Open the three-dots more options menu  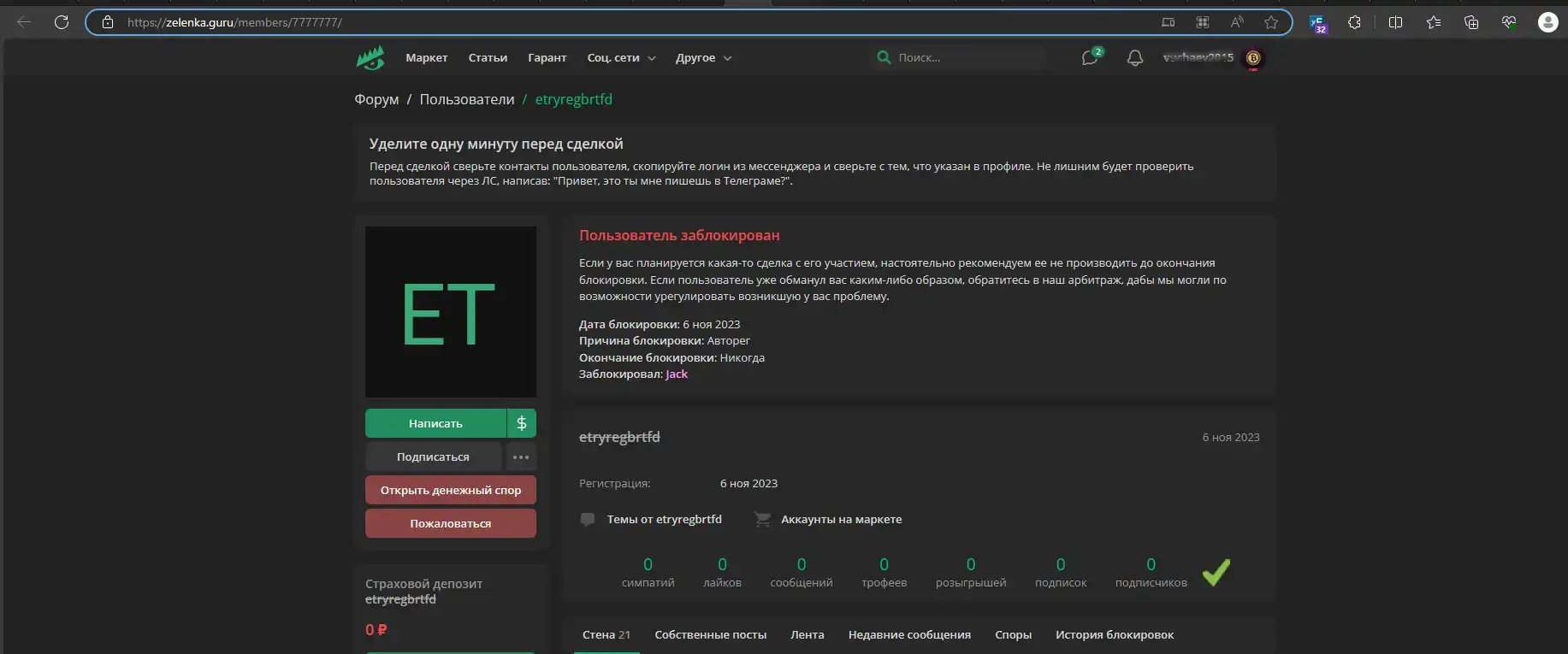pyautogui.click(x=521, y=457)
